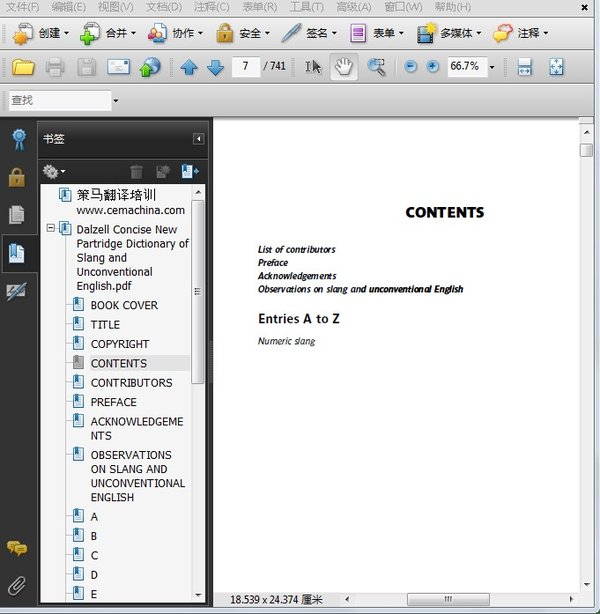The width and height of the screenshot is (600, 614).
Task: Go to next page with down arrow
Action: click(x=215, y=68)
